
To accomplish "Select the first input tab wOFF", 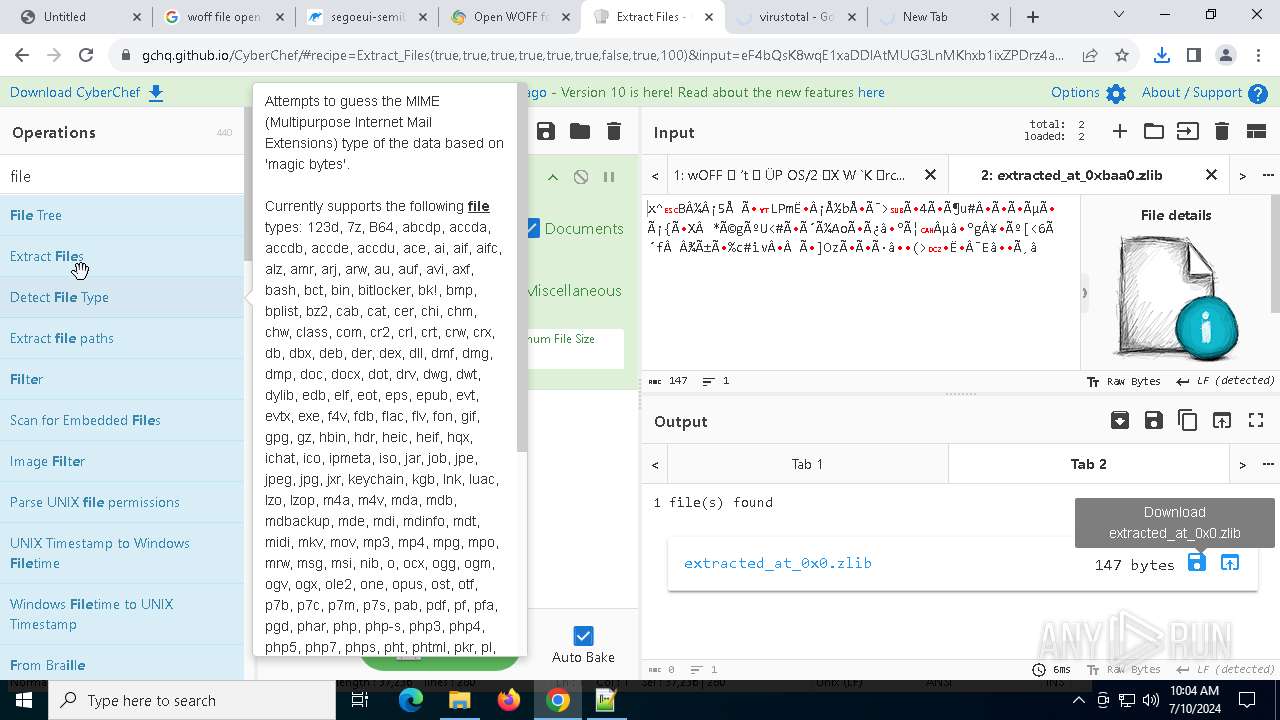I will pyautogui.click(x=790, y=175).
